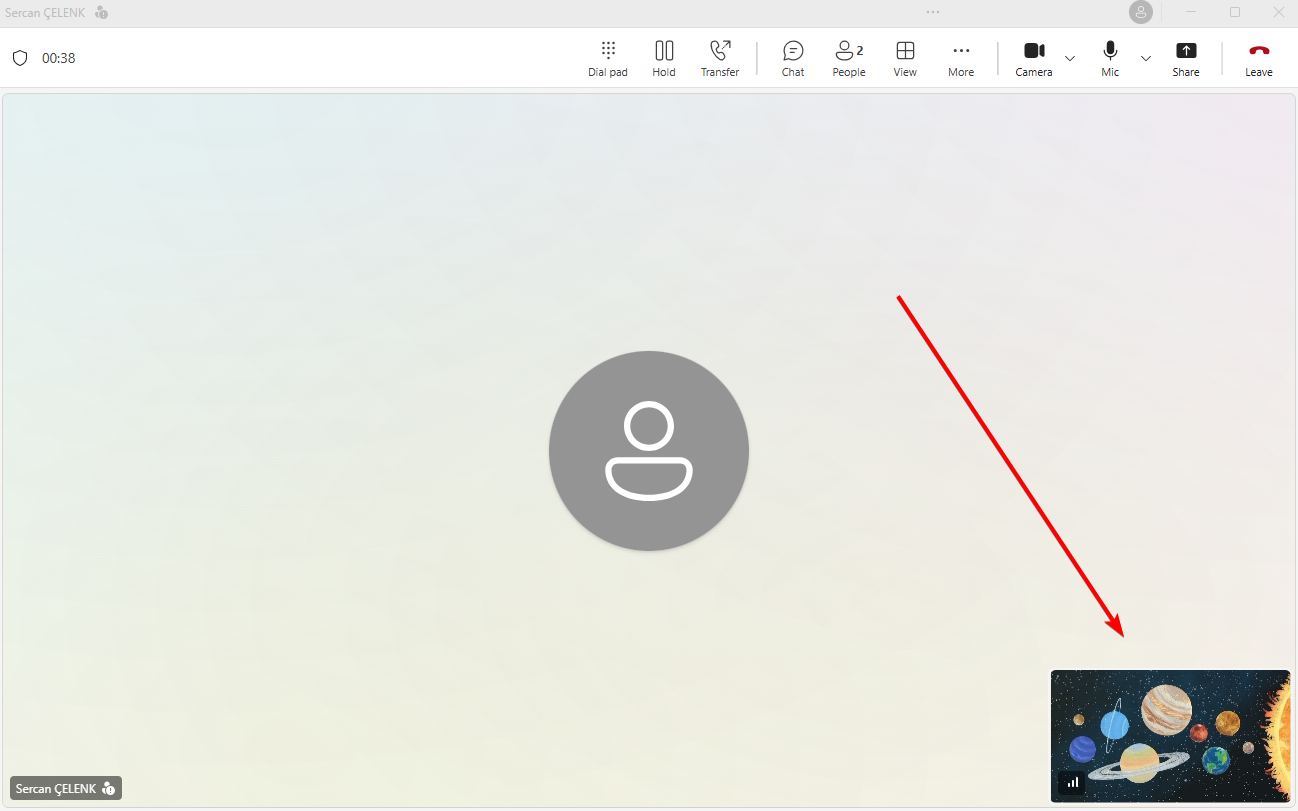Expand the Mic options dropdown arrow
This screenshot has height=811, width=1298.
[x=1146, y=58]
